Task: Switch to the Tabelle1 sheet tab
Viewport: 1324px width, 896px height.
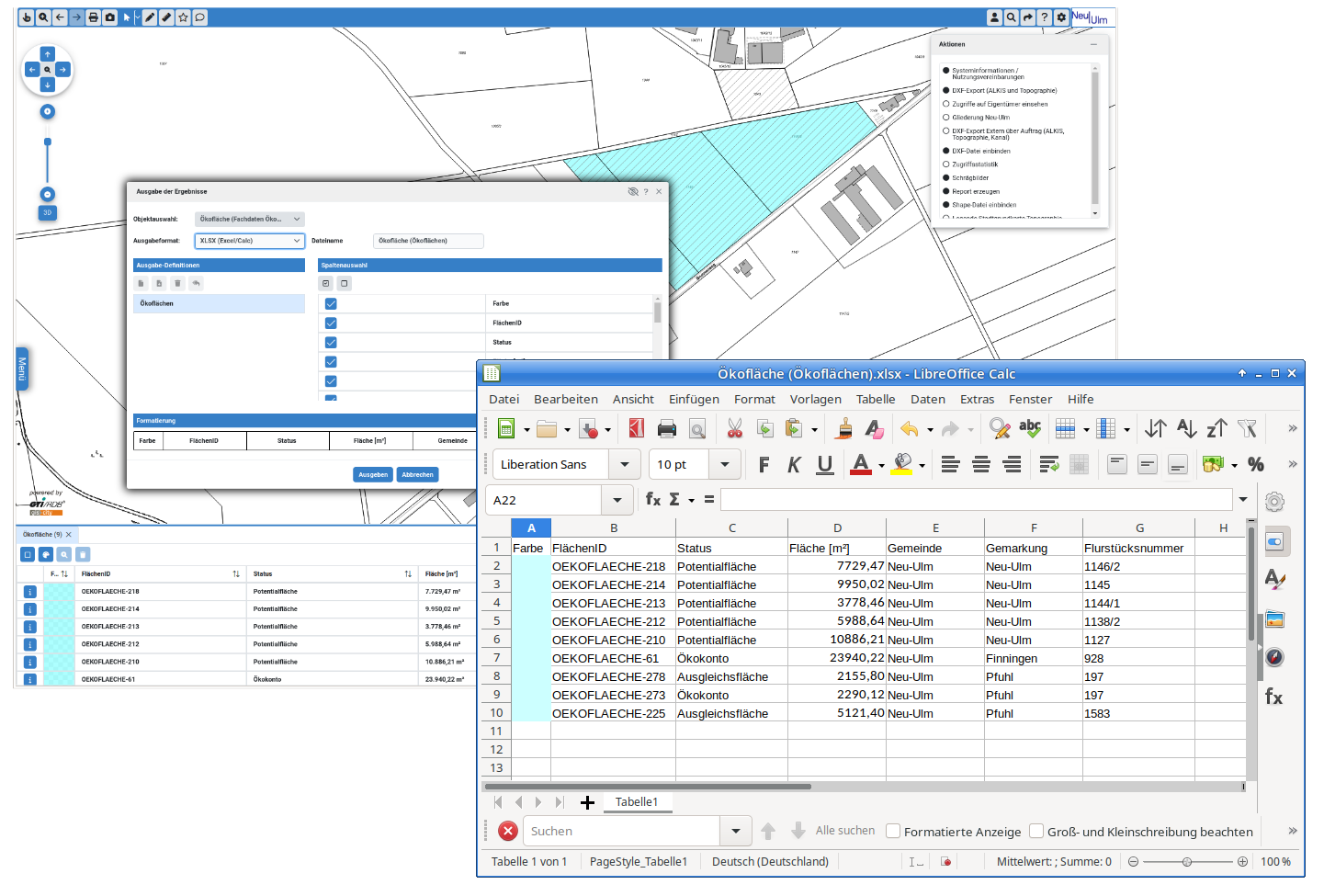Action: point(637,801)
